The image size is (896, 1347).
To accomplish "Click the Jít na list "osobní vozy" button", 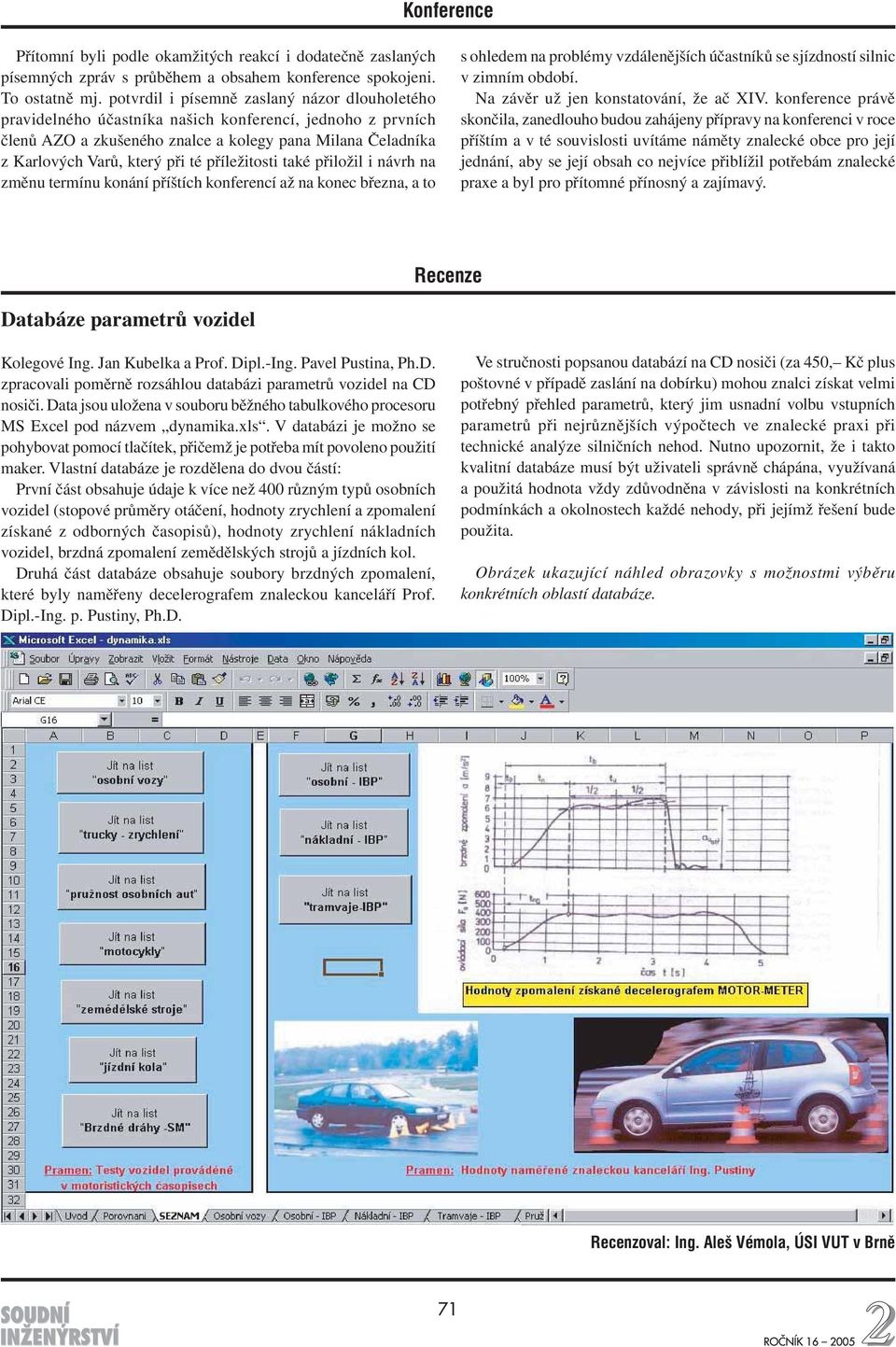I will coord(131,773).
